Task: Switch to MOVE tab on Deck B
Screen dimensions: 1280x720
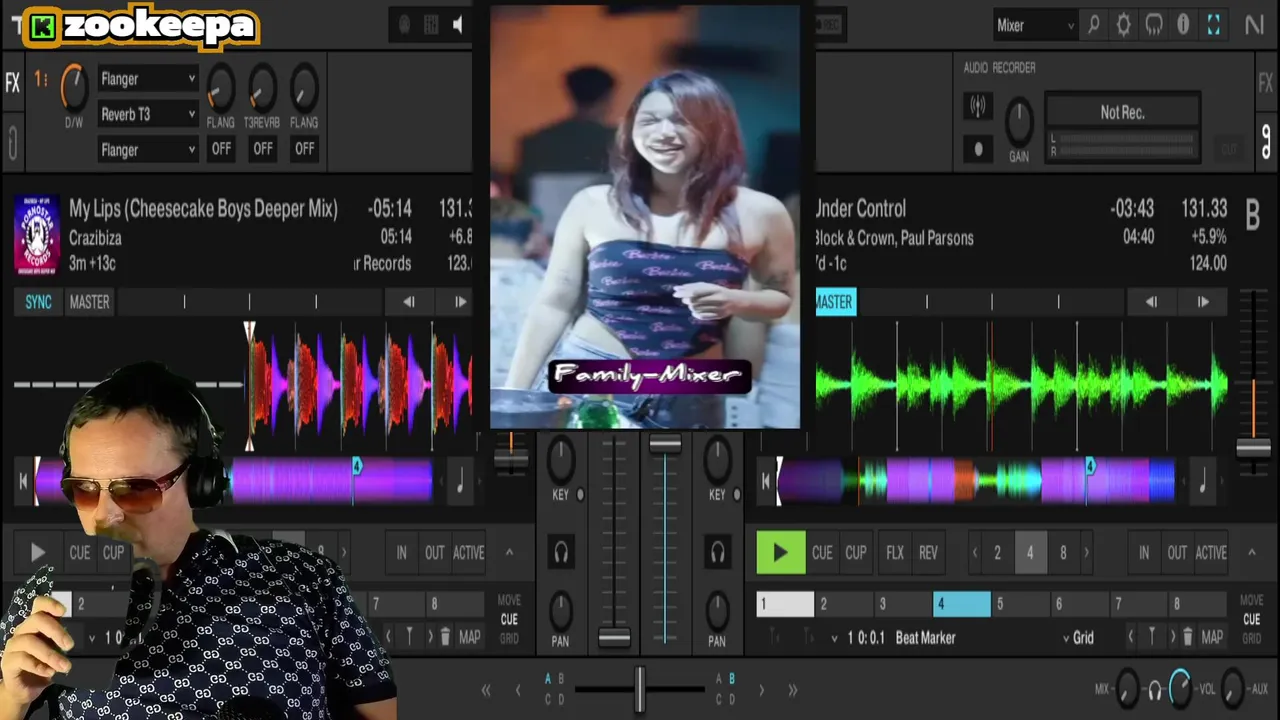Action: (x=1252, y=601)
